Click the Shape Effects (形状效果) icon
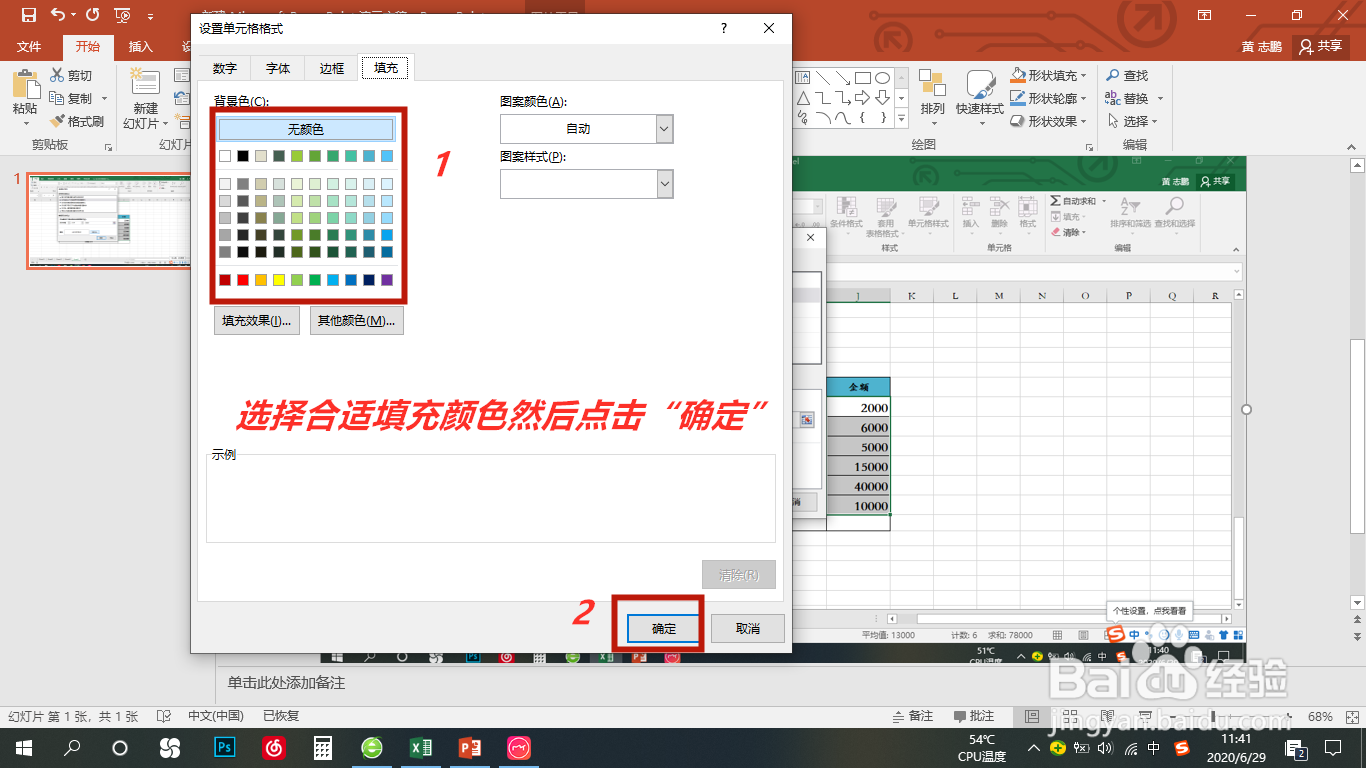Image resolution: width=1366 pixels, height=768 pixels. 1018,121
